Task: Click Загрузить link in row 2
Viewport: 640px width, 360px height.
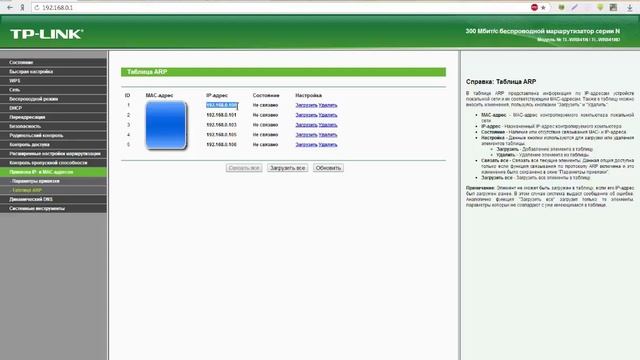Action: (x=306, y=115)
